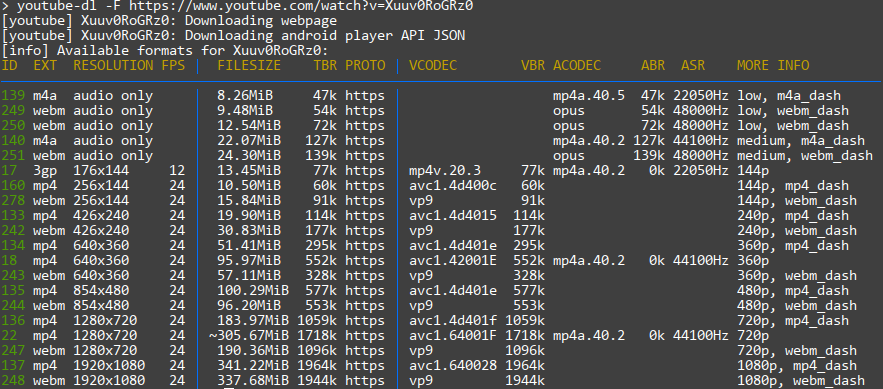
Task: Select the format ID 17
Action: click(10, 171)
